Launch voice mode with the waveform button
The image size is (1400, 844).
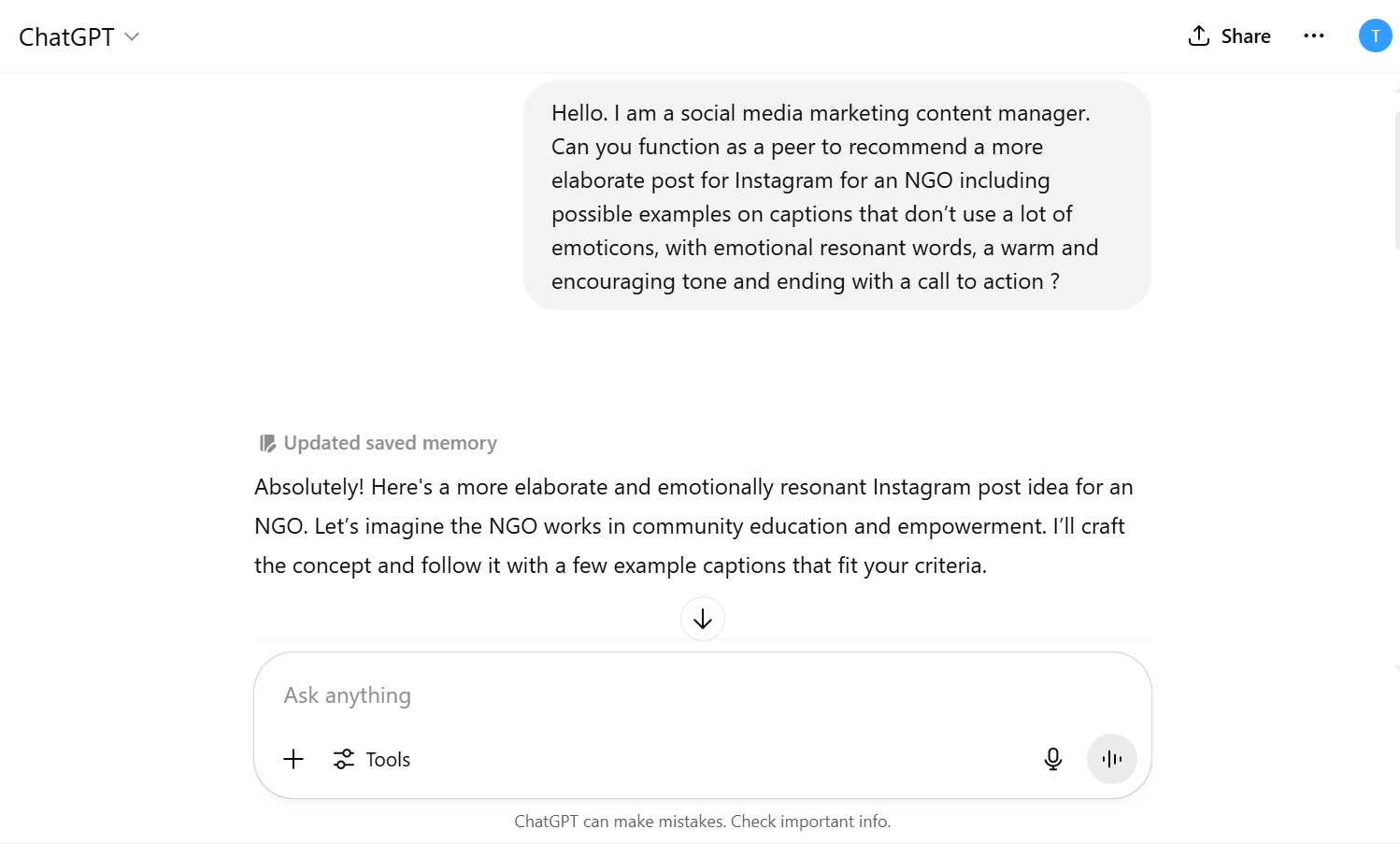click(x=1112, y=759)
